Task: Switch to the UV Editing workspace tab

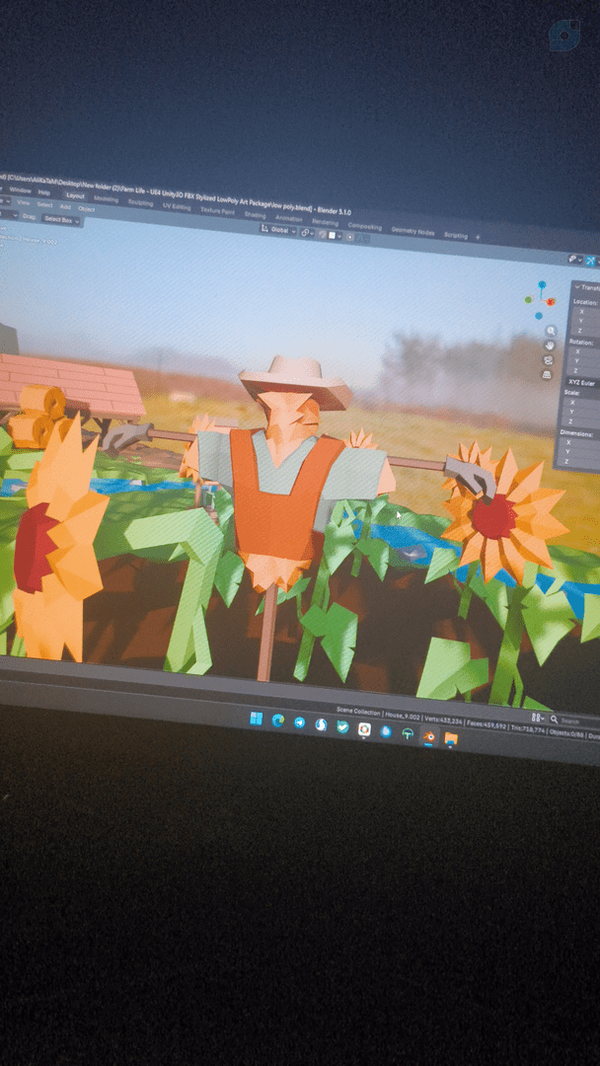Action: pyautogui.click(x=177, y=206)
